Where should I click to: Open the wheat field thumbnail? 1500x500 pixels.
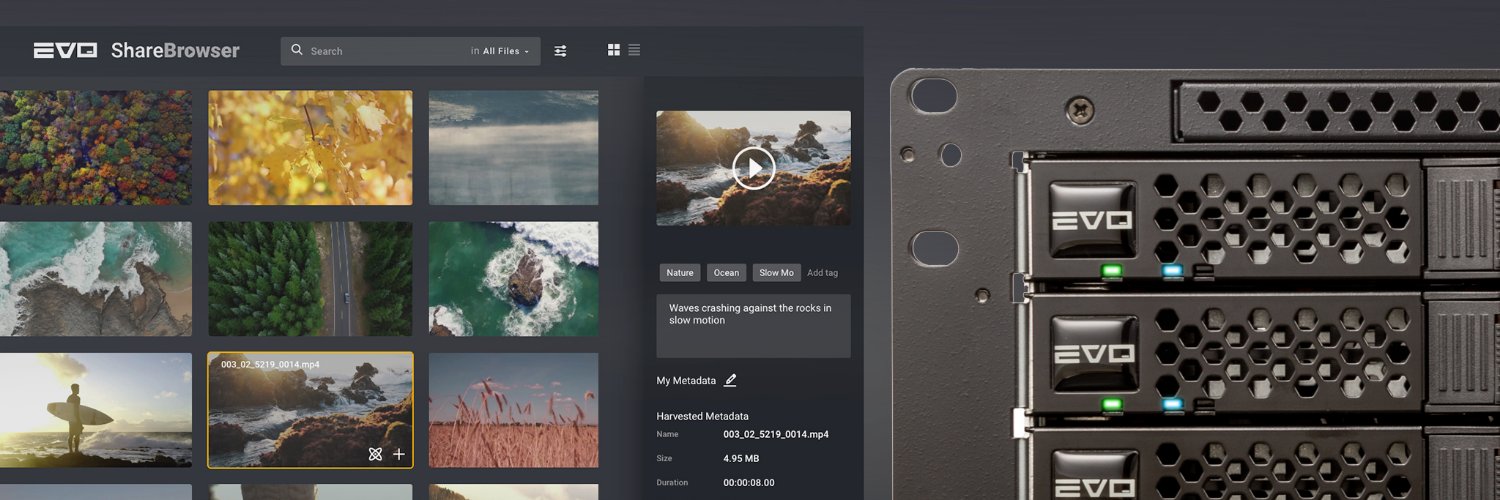tap(514, 410)
